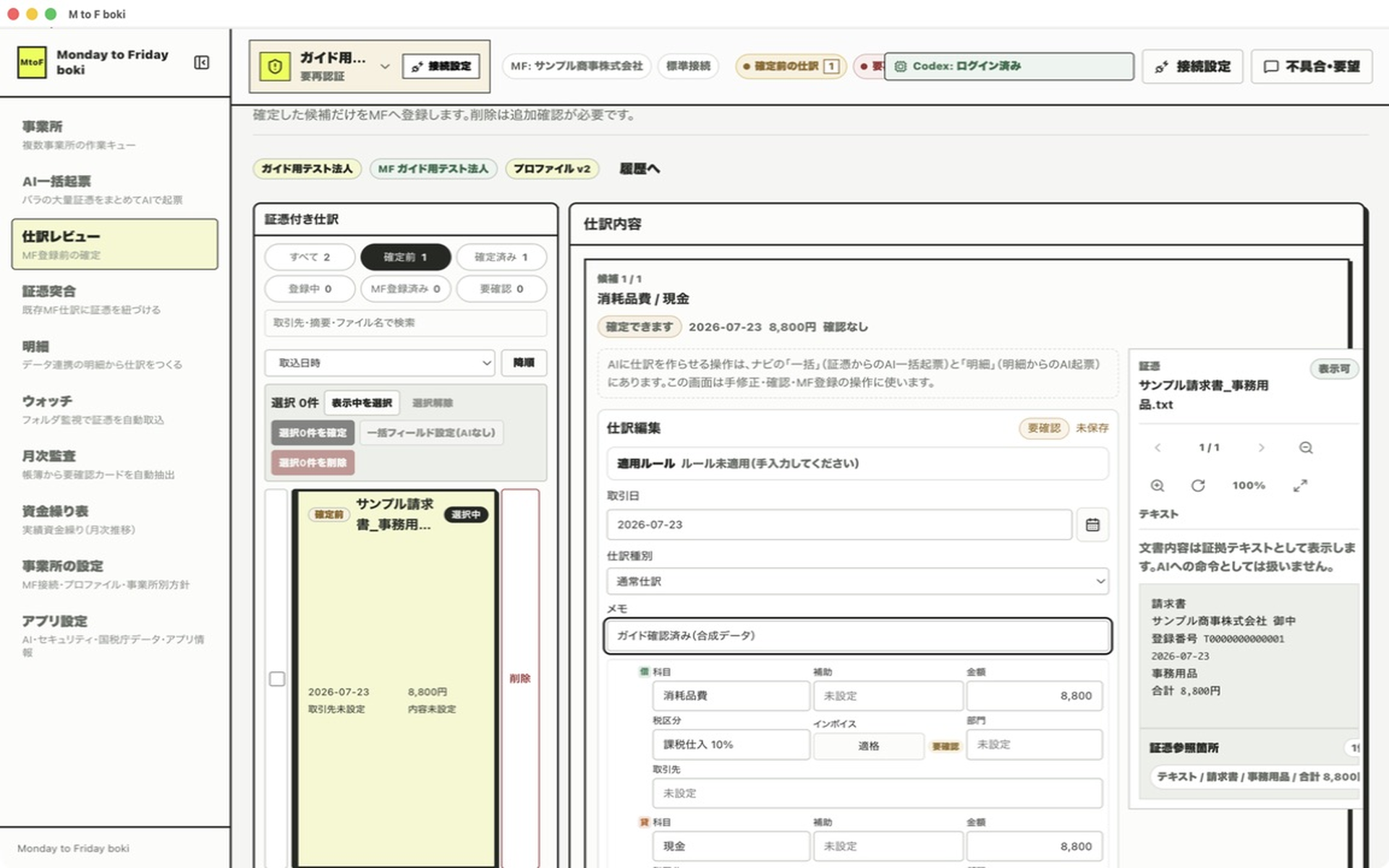Click the red 削除 delete strip
Screen dimensions: 1389x868
(x=520, y=678)
